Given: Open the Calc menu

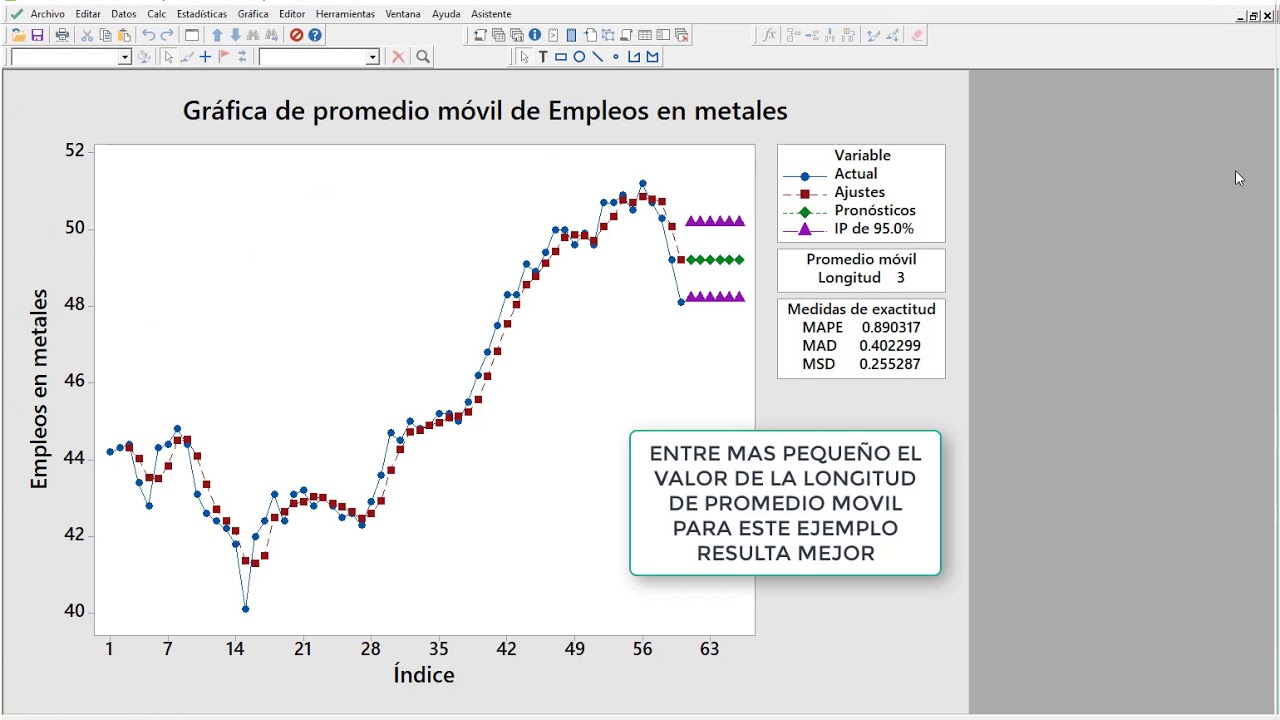Looking at the screenshot, I should [157, 14].
